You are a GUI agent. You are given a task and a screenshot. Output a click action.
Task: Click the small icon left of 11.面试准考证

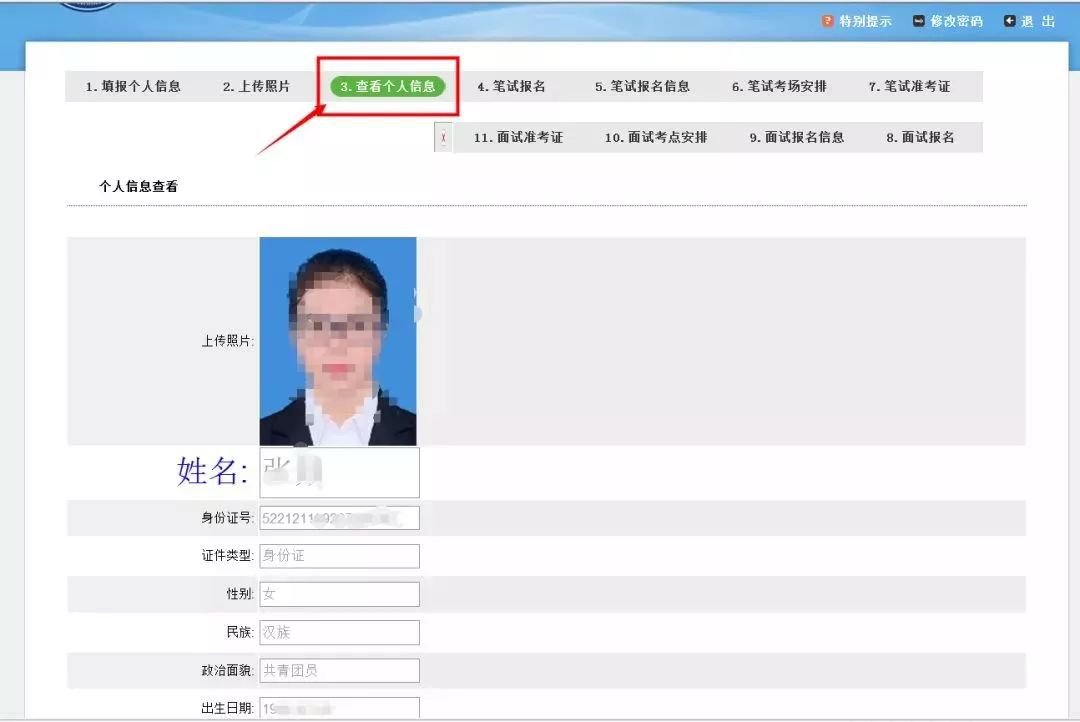point(443,138)
